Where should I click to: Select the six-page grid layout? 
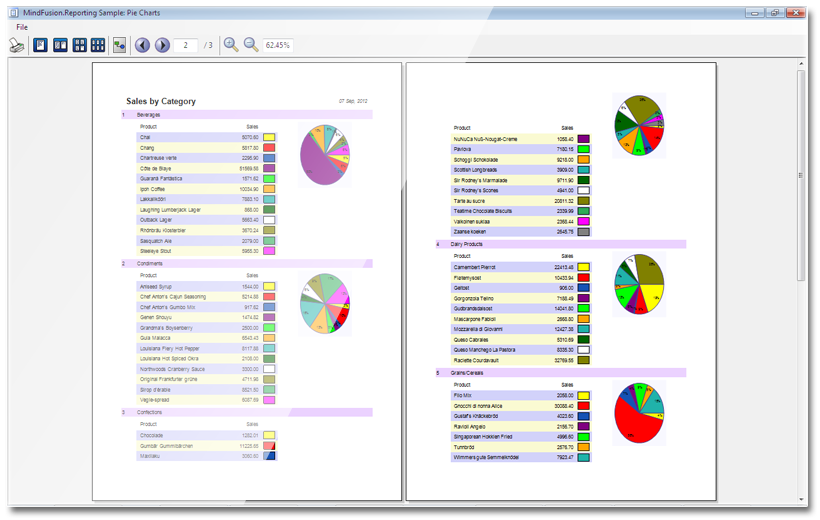(98, 45)
